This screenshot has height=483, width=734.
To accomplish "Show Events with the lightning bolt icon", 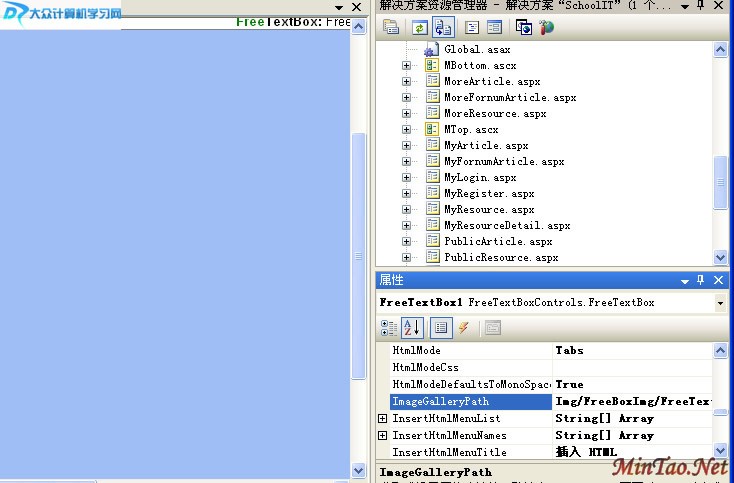I will [463, 327].
